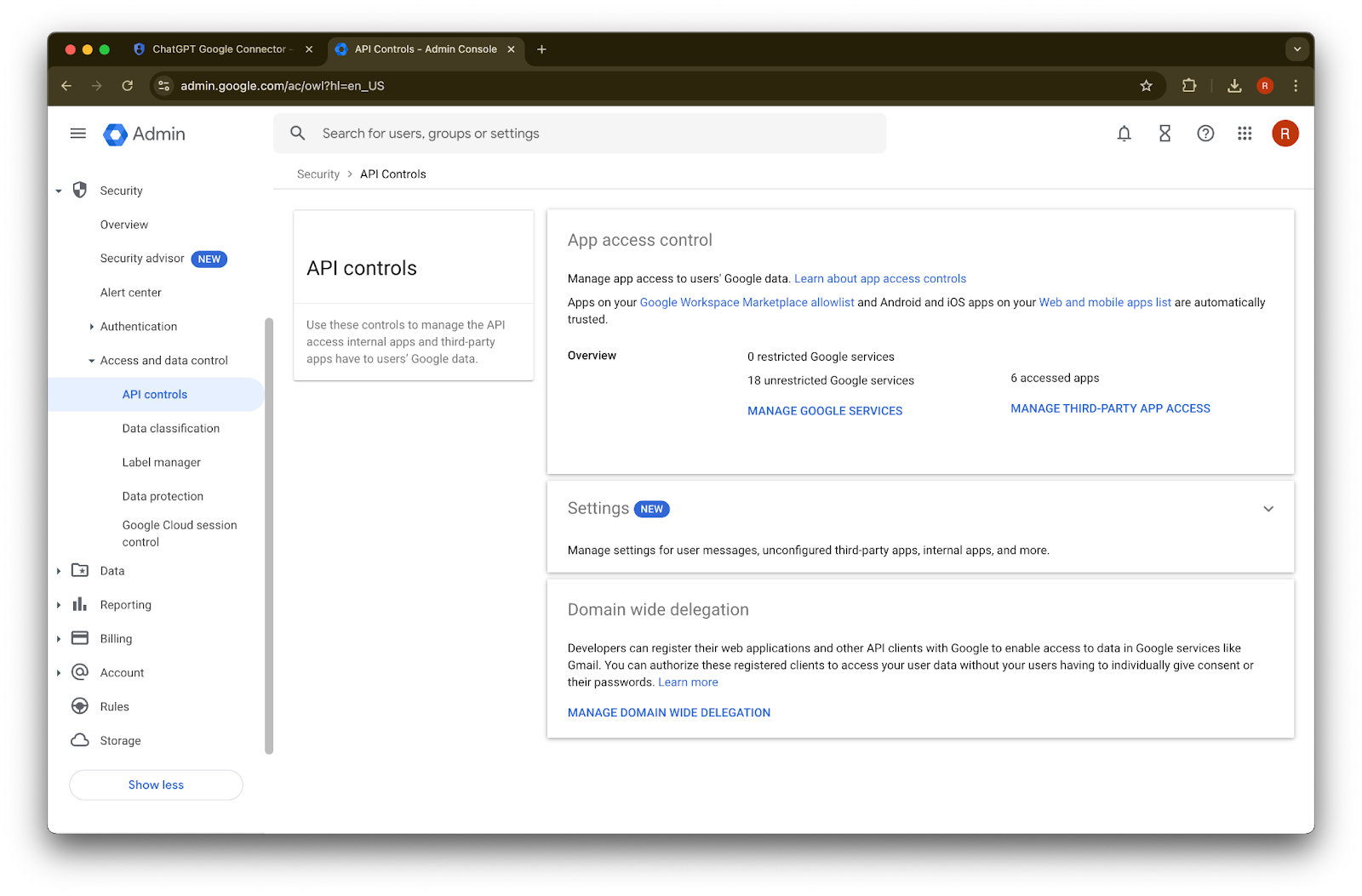Open Security advisor in sidebar
1362x896 pixels.
click(142, 259)
